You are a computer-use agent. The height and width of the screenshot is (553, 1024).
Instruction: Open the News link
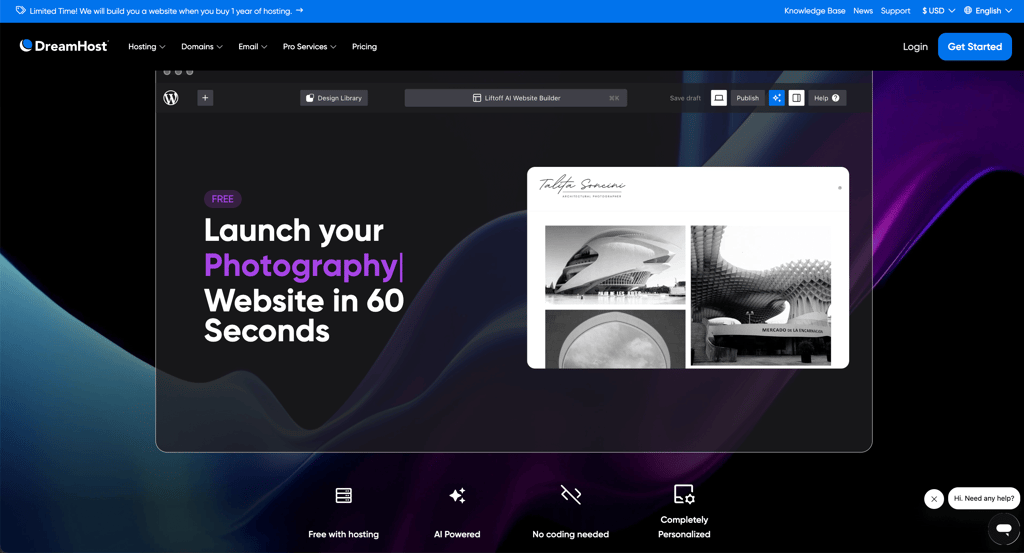pyautogui.click(x=863, y=10)
